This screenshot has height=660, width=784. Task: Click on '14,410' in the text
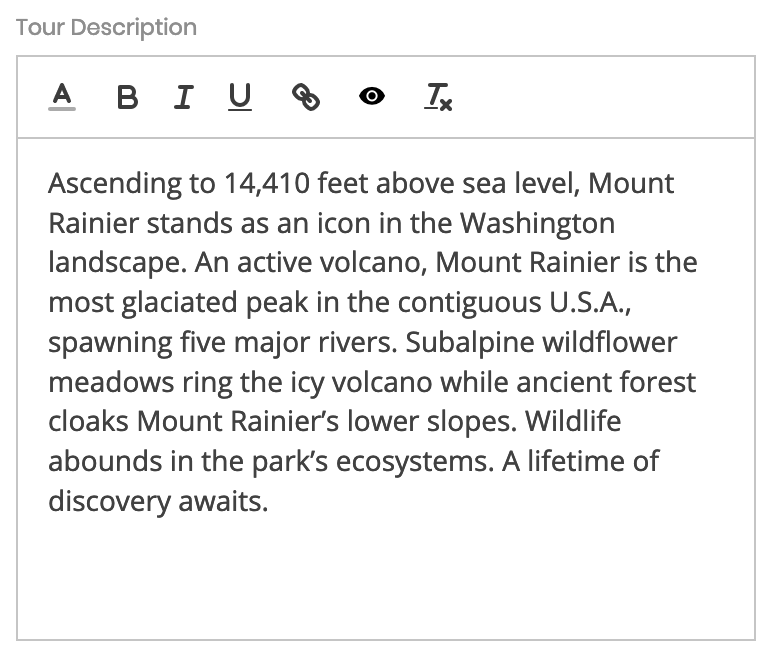[x=267, y=184]
